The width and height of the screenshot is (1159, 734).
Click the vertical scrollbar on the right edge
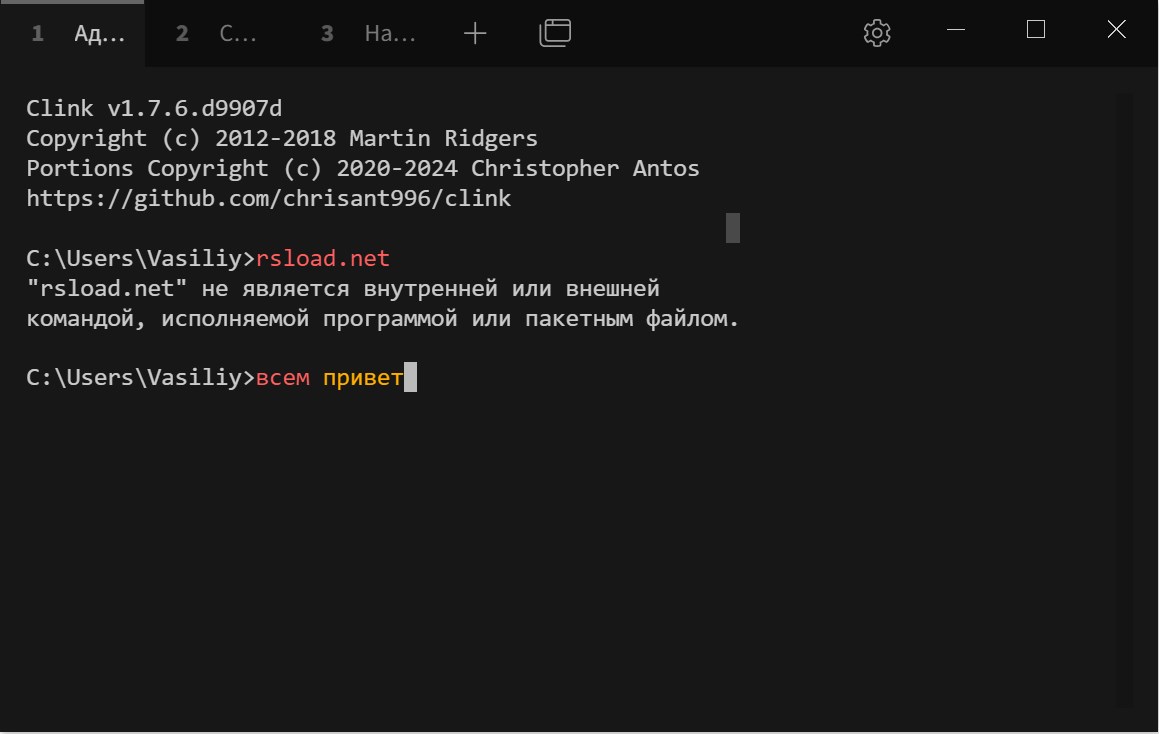tap(1125, 400)
